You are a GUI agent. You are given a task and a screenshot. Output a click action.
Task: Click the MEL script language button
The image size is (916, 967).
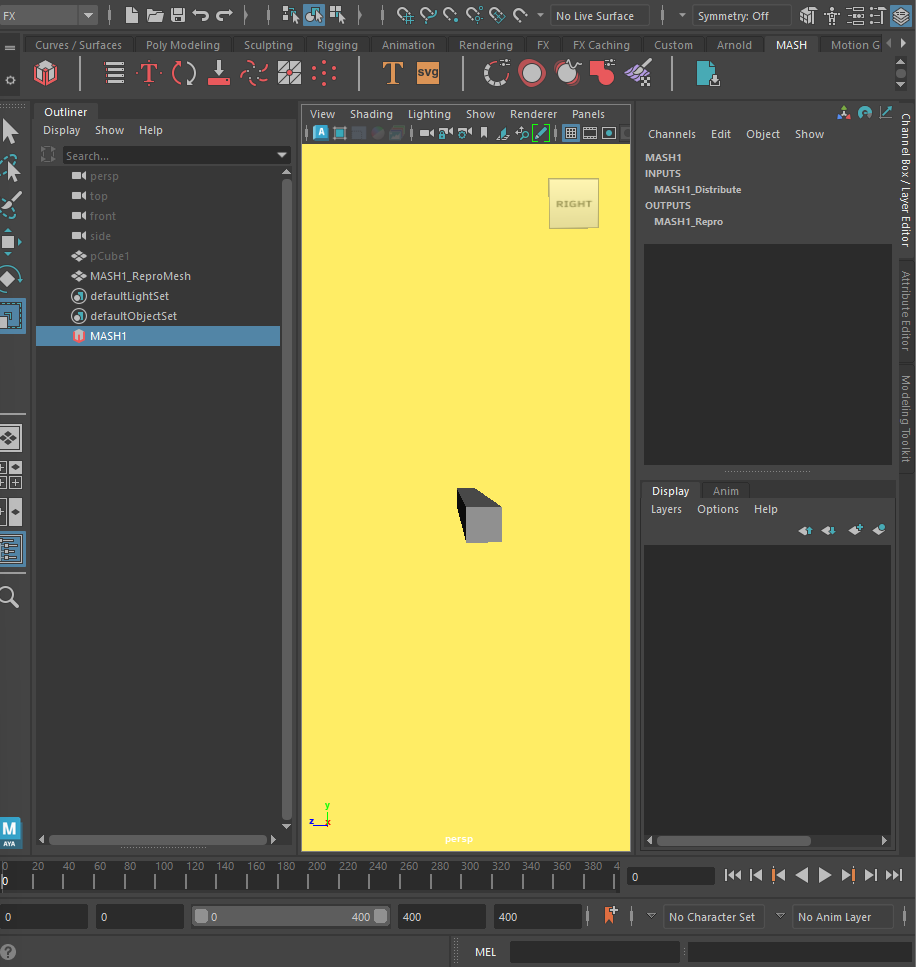(485, 952)
